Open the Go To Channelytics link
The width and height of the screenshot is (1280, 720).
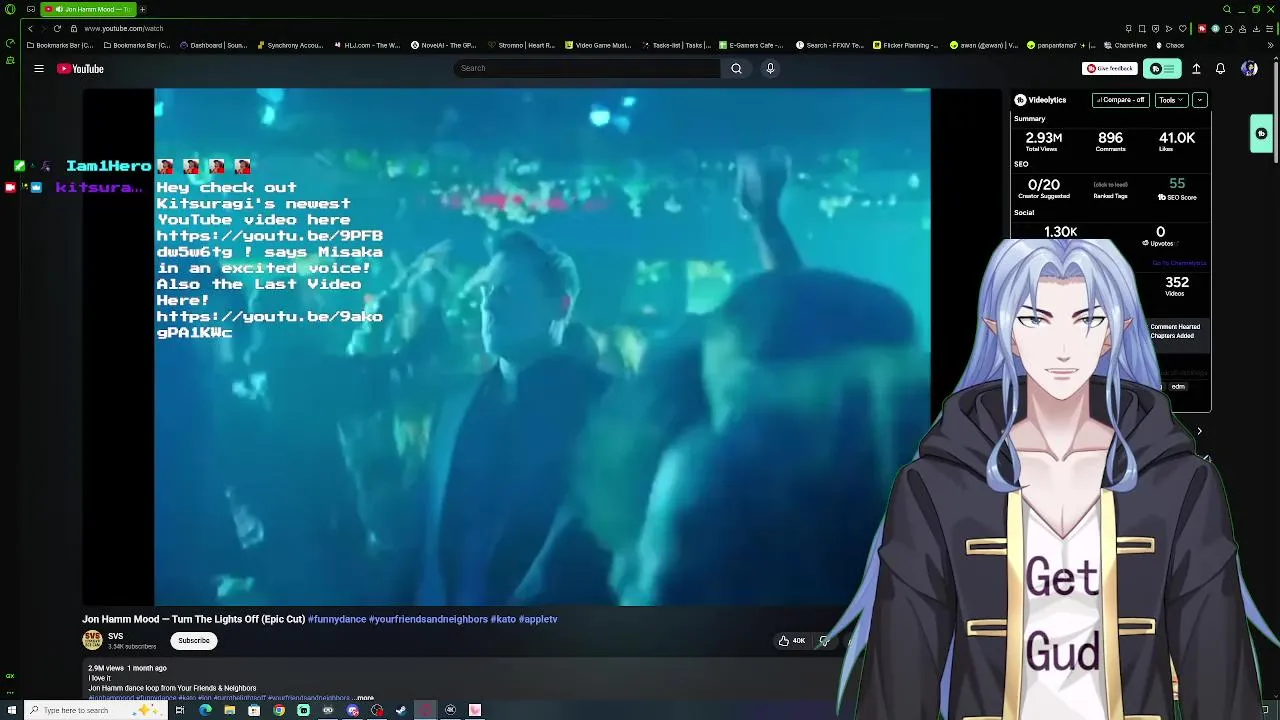coord(1180,263)
